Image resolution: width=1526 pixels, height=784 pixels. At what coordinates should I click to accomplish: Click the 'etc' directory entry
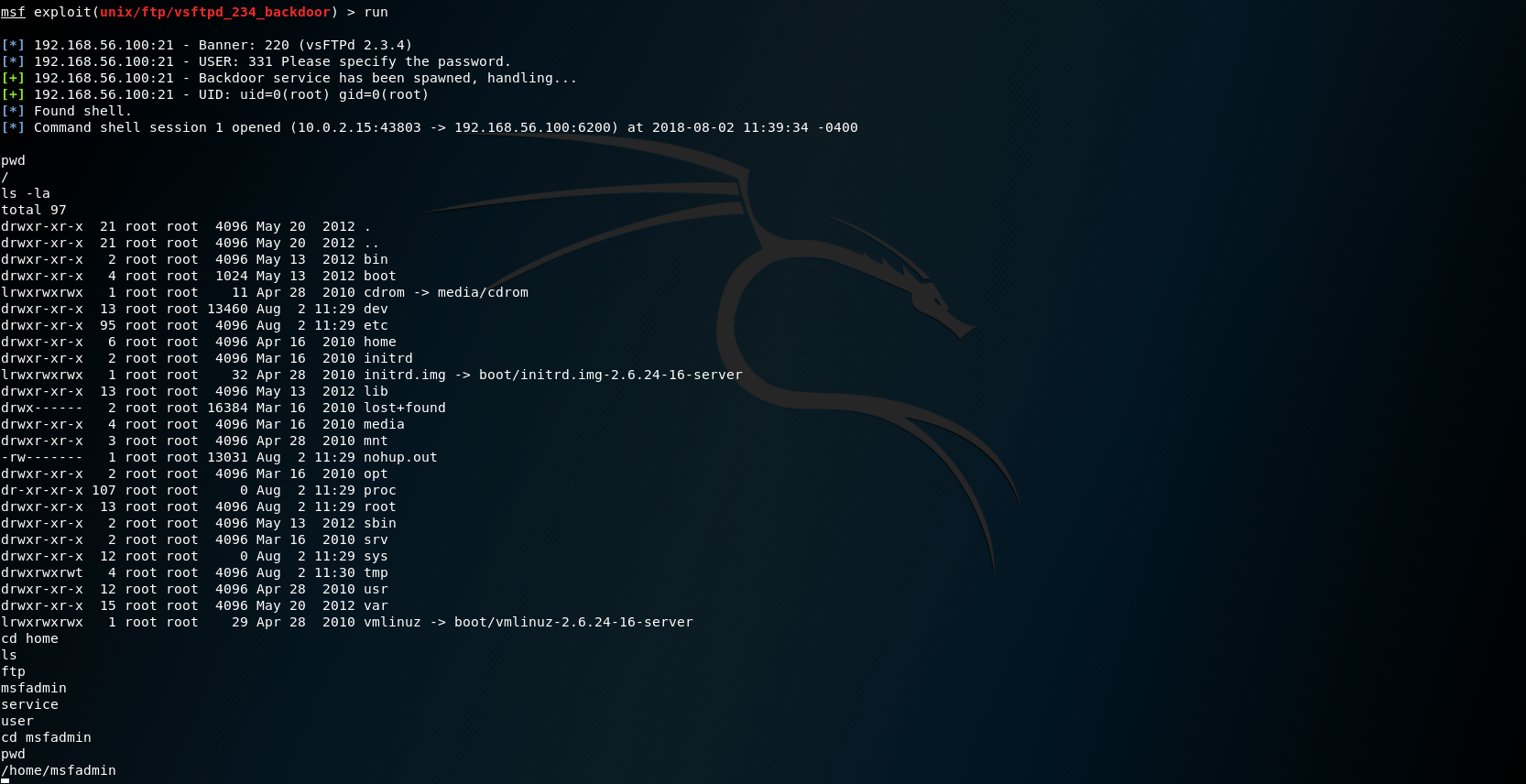pyautogui.click(x=376, y=325)
